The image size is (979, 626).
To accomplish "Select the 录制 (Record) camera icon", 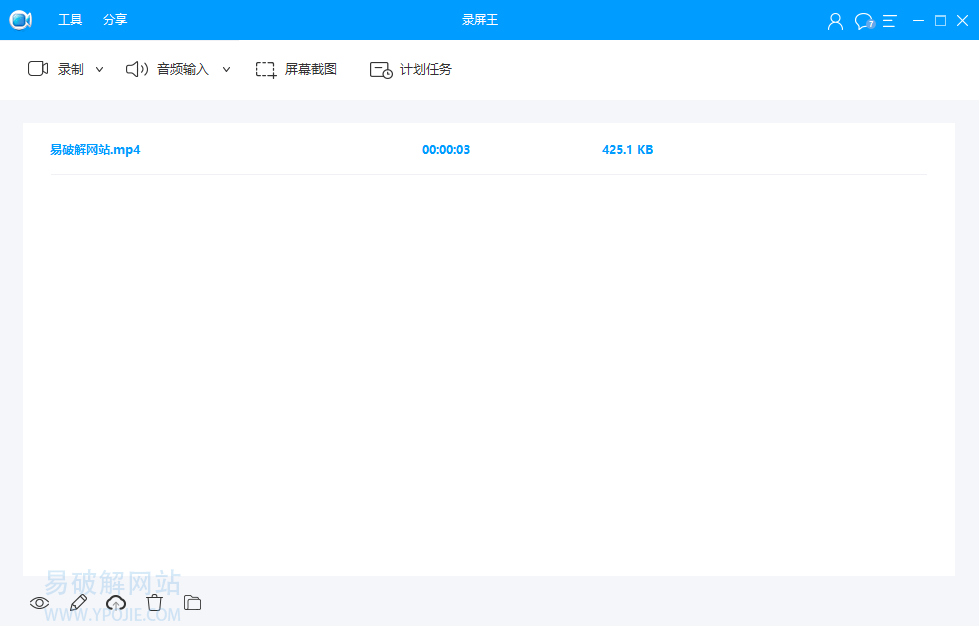I will tap(37, 68).
